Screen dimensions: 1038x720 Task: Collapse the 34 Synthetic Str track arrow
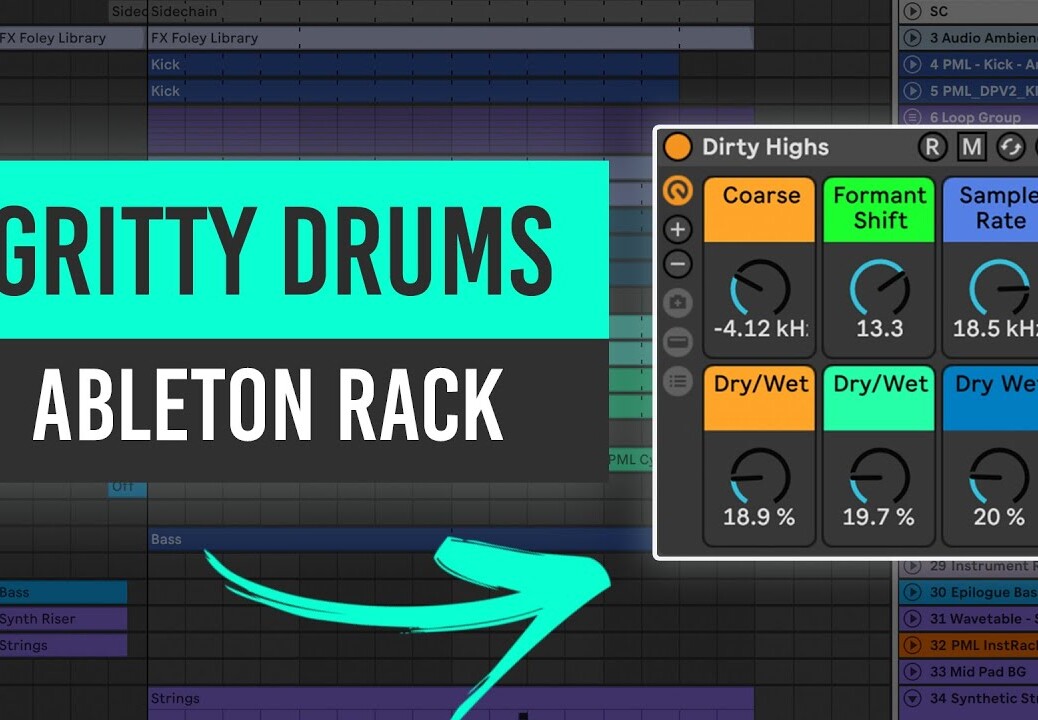912,698
